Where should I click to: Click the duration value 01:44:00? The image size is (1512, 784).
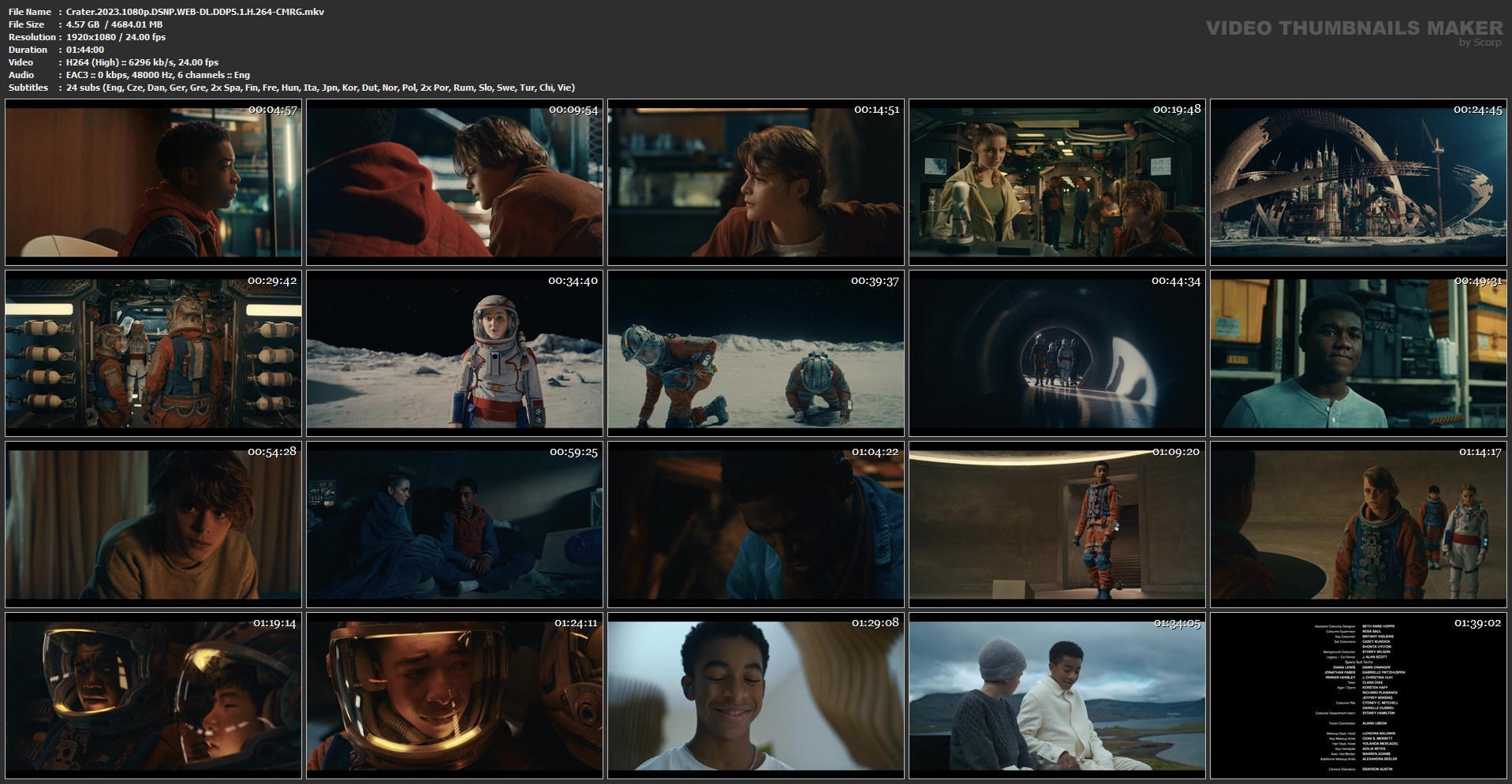[85, 50]
